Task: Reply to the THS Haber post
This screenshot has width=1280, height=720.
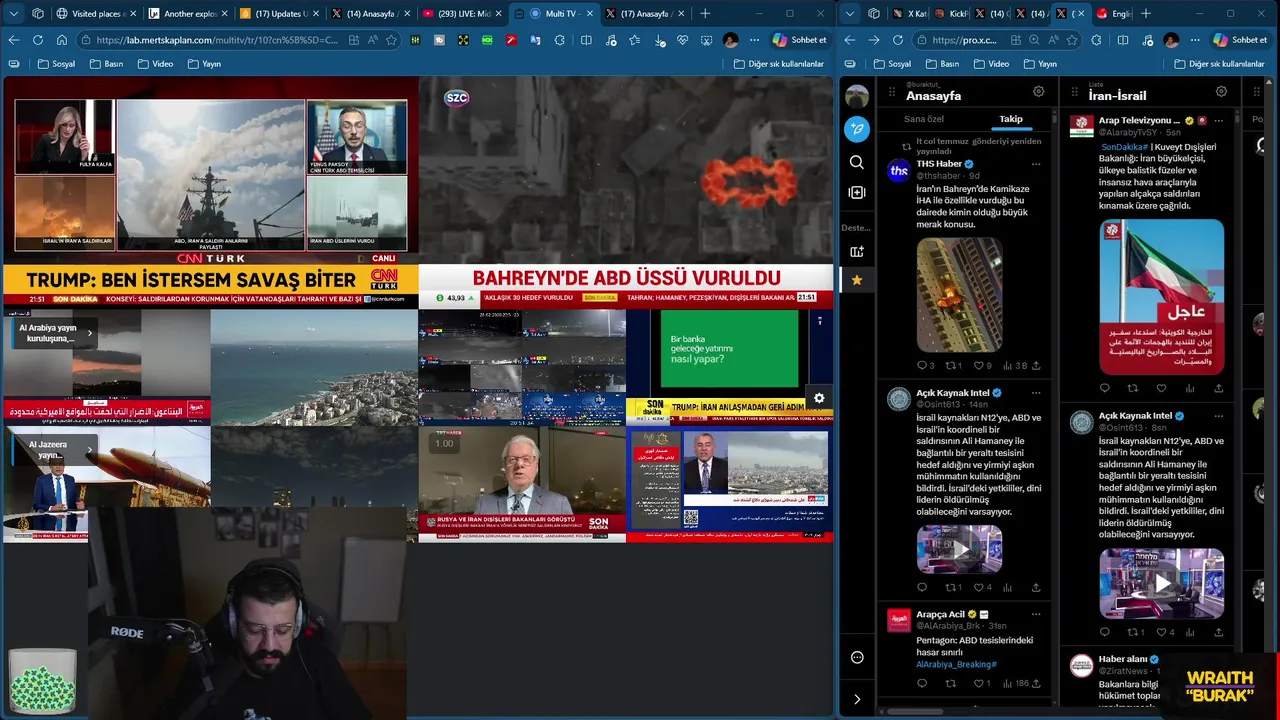Action: click(x=922, y=365)
